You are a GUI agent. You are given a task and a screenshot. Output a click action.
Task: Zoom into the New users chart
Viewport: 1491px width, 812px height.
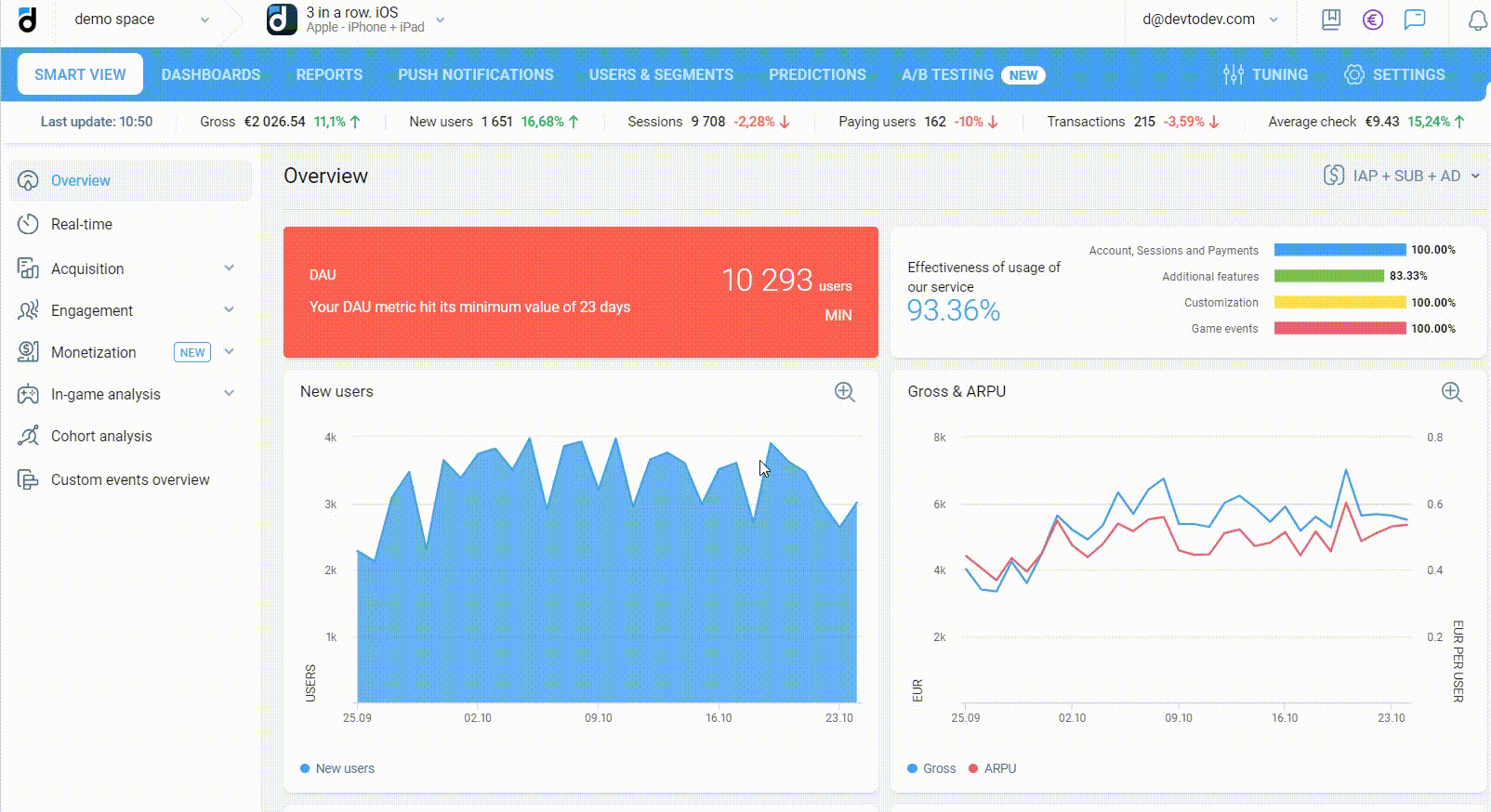(x=844, y=392)
